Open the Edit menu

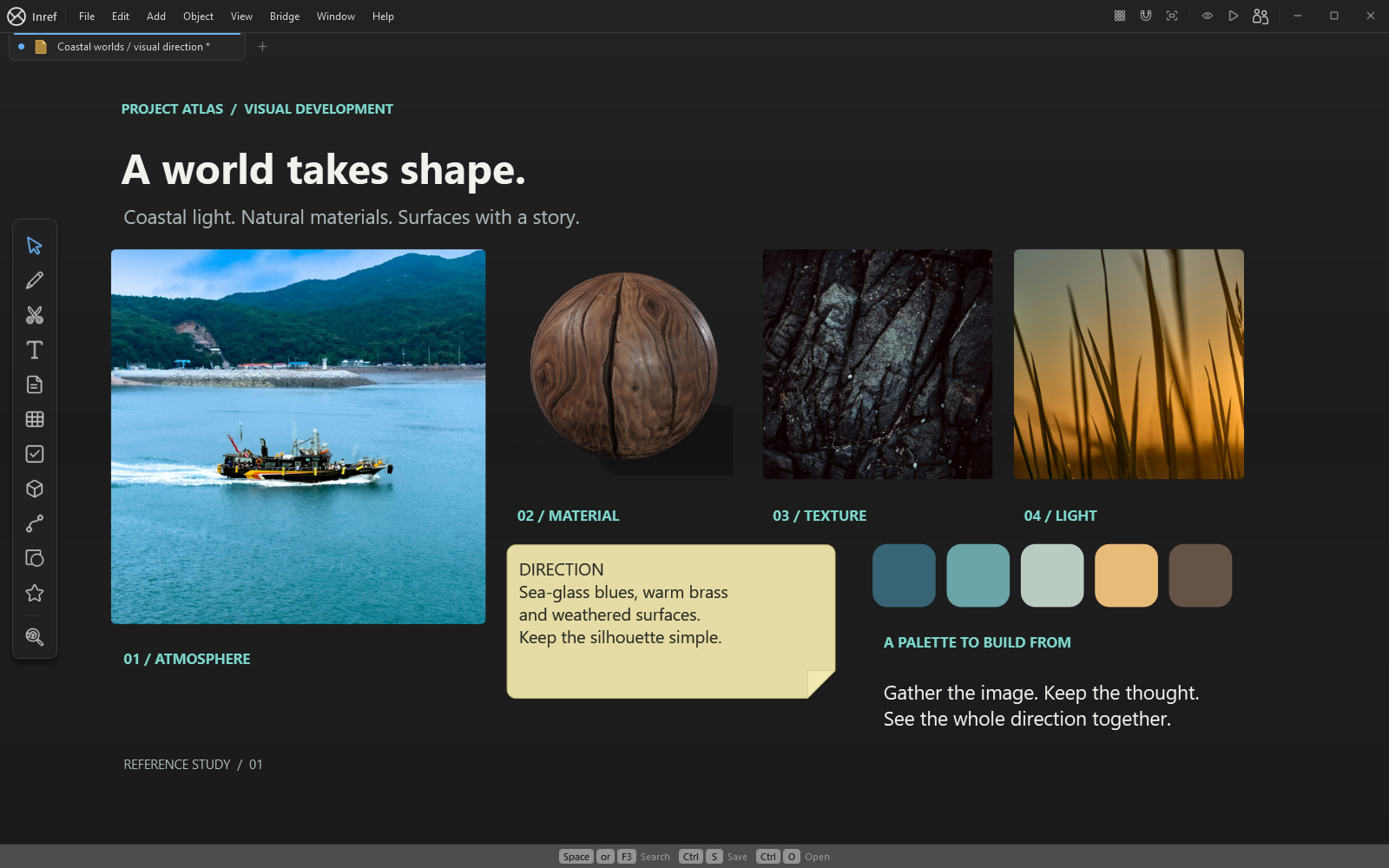pyautogui.click(x=121, y=16)
